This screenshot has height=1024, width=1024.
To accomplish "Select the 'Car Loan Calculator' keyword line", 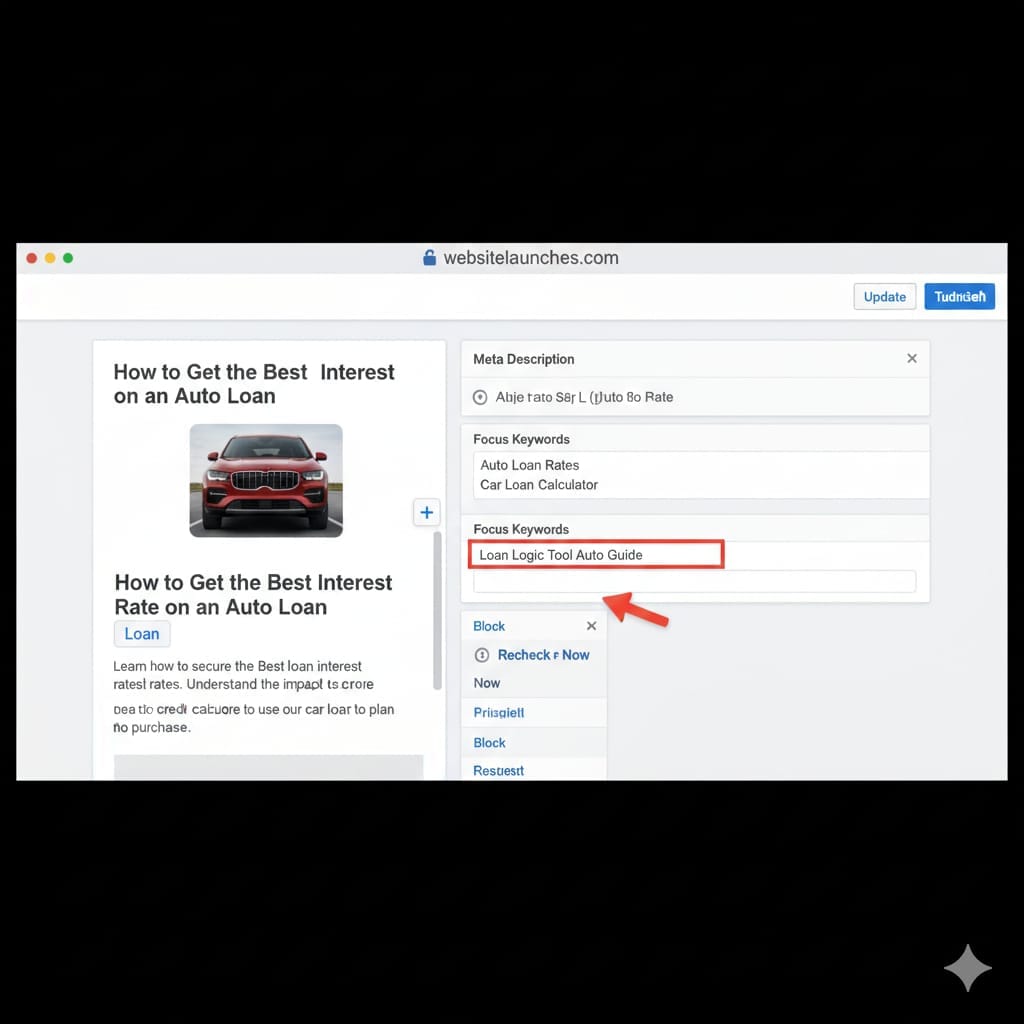I will coord(539,485).
